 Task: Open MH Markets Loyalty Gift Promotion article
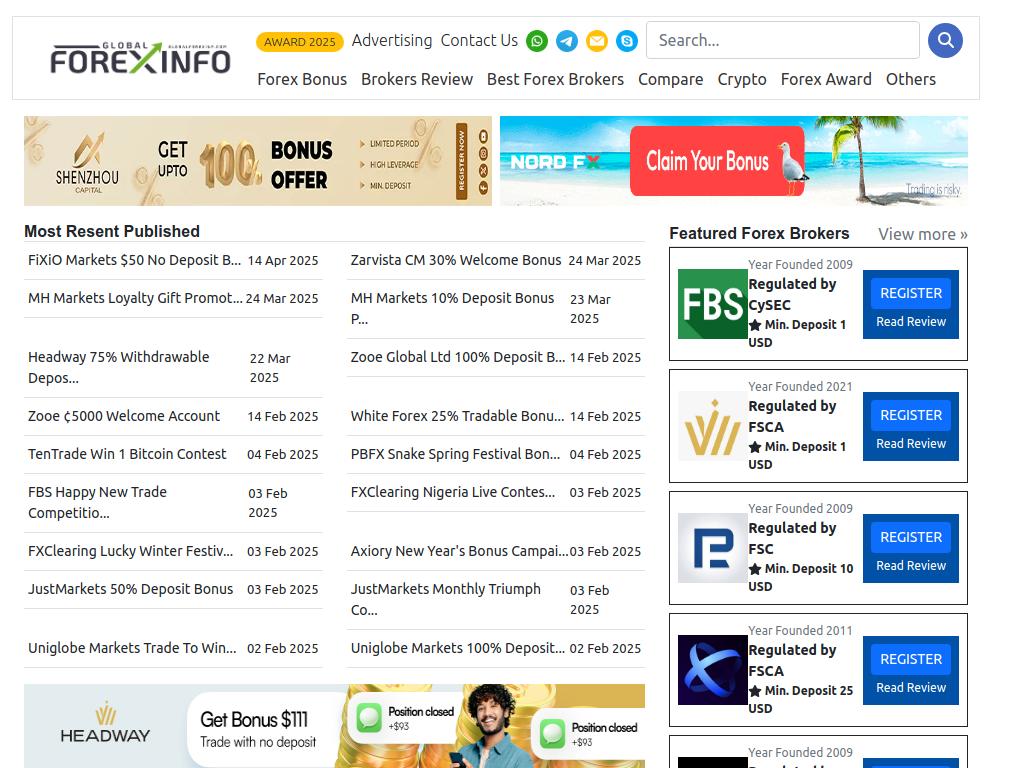pos(135,298)
